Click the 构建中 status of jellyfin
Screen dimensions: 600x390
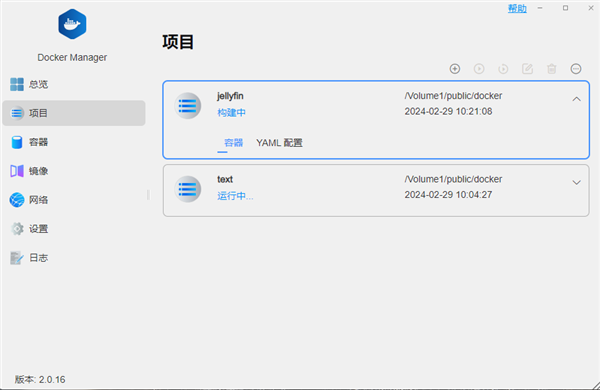pos(231,113)
